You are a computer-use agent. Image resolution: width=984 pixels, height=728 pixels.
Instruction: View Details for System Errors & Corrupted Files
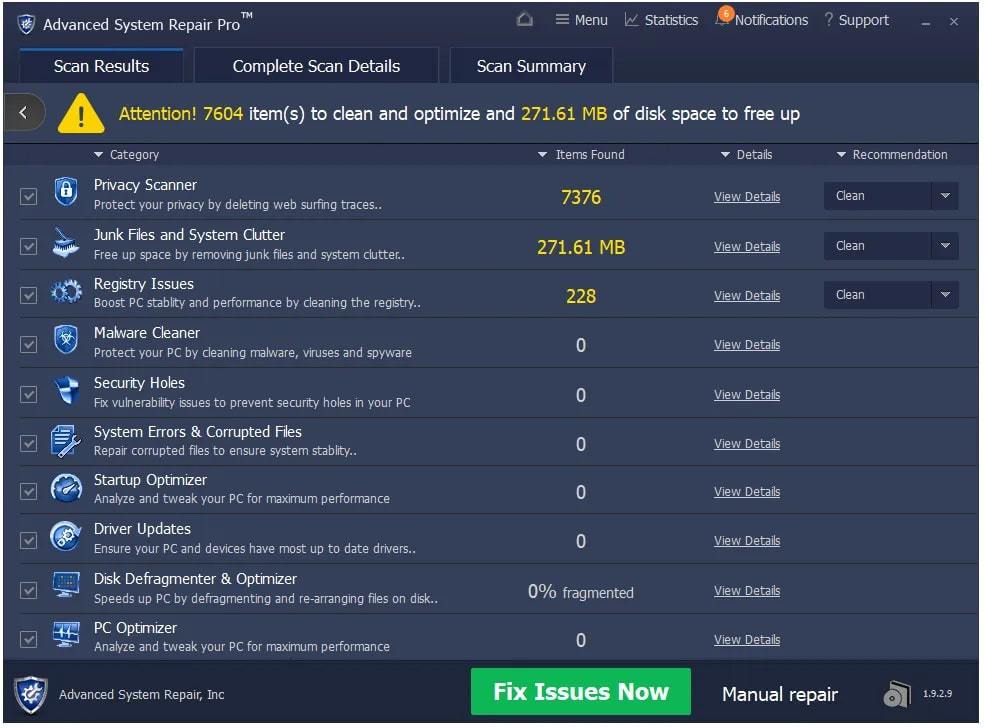click(747, 444)
